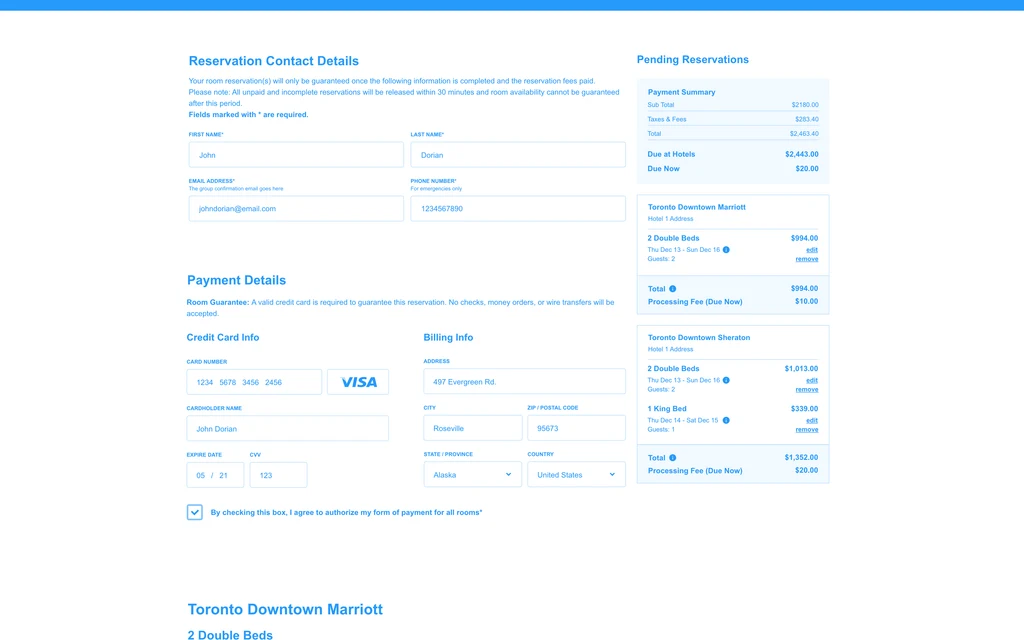Click the CVV field showing 123
The width and height of the screenshot is (1024, 640).
tap(278, 475)
